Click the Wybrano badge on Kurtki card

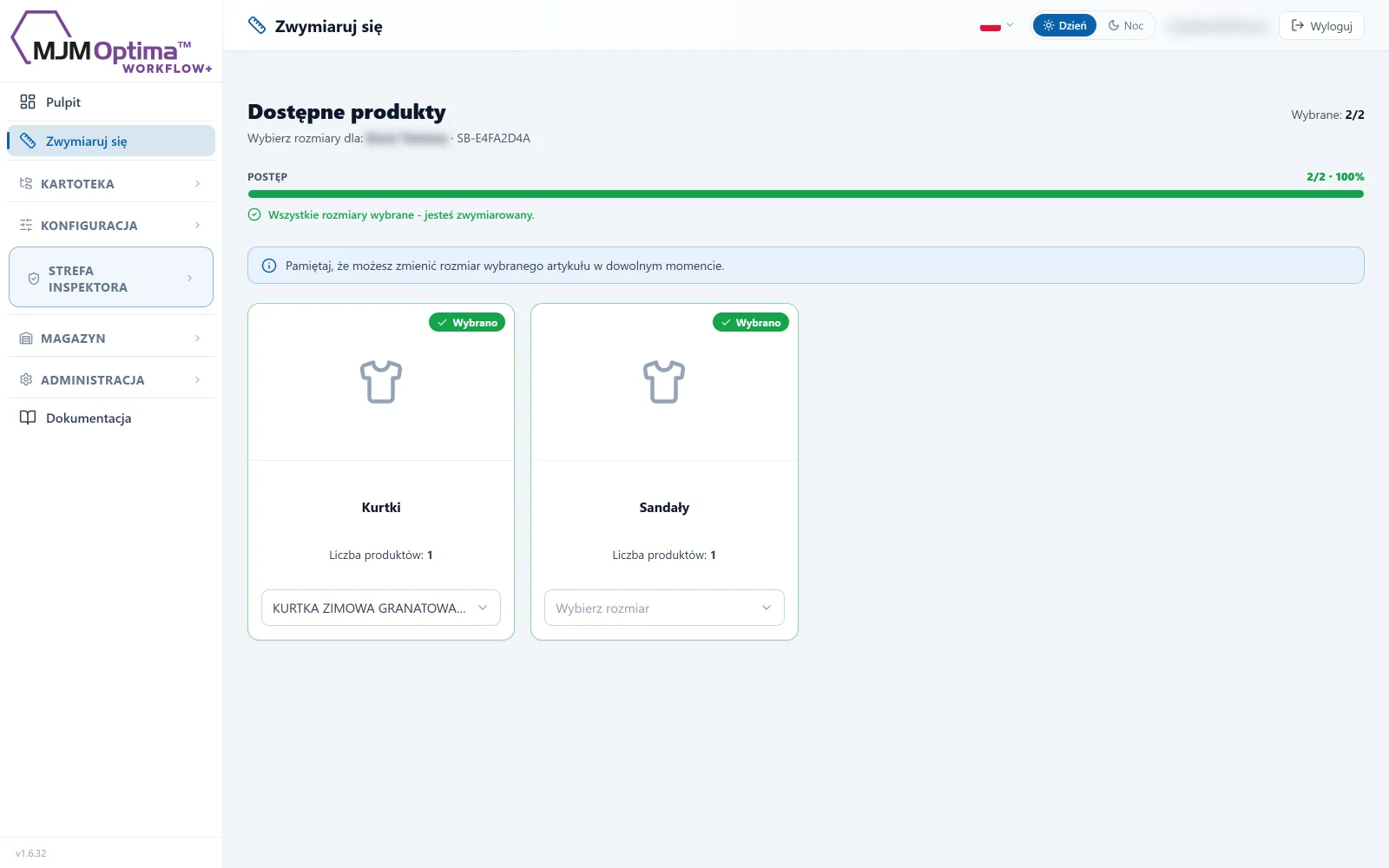[467, 322]
